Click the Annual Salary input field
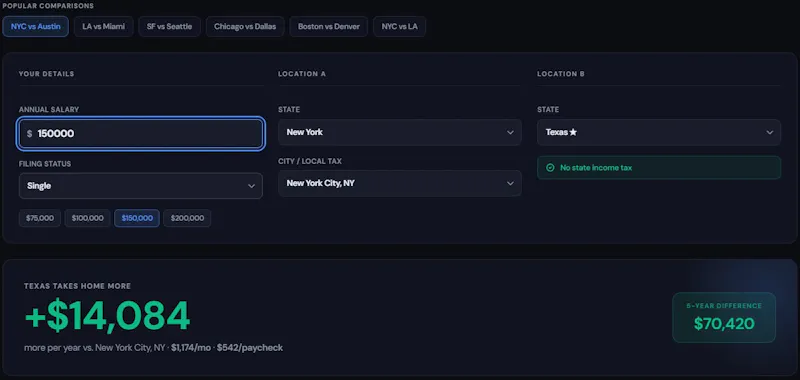800x380 pixels. click(x=141, y=134)
